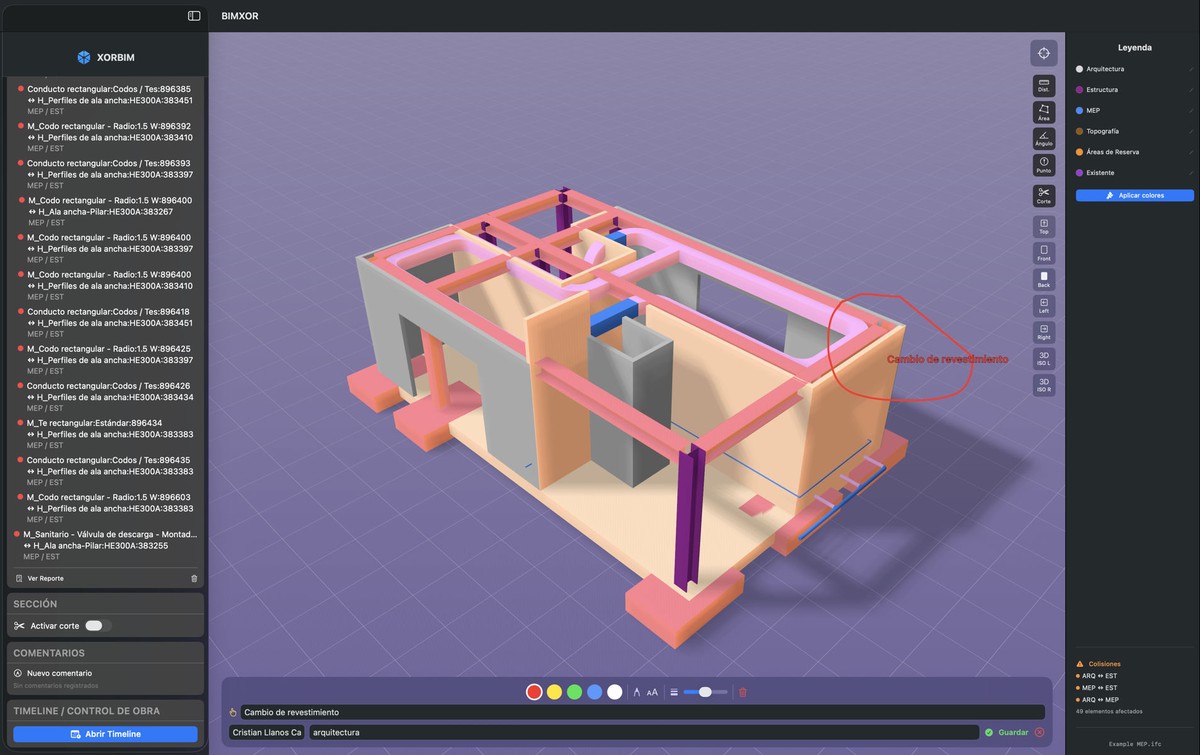Select the Punto marker tool
1200x755 pixels.
coord(1043,166)
